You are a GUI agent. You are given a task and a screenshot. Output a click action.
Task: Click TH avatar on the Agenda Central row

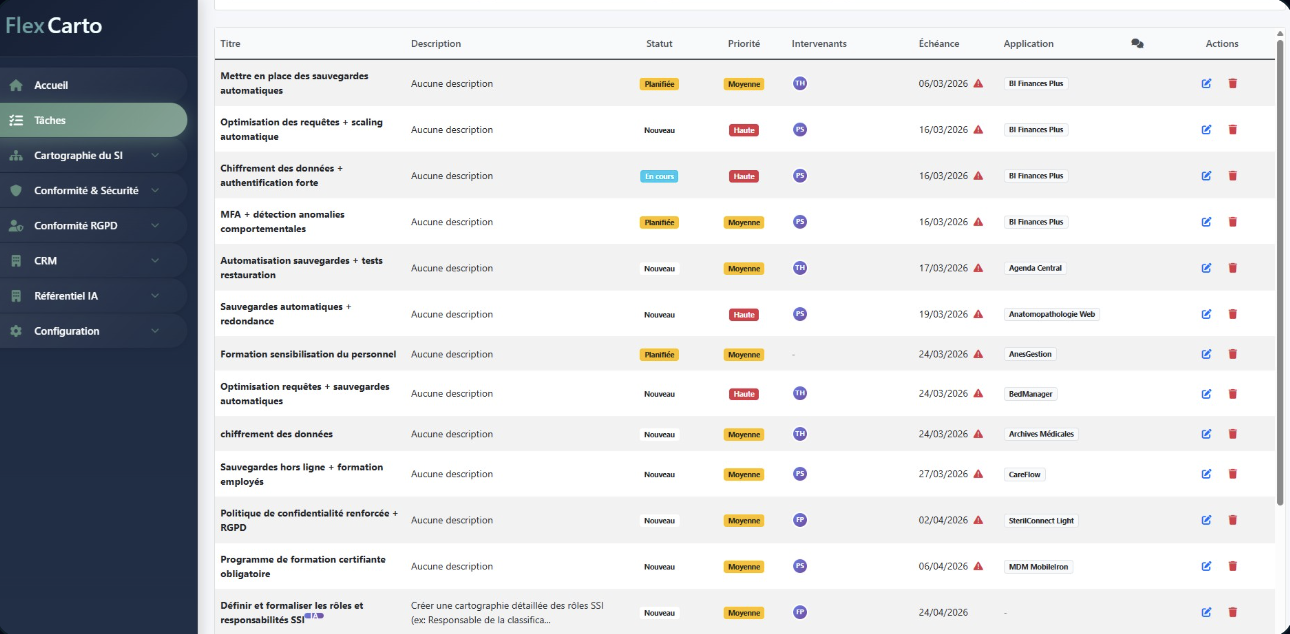(x=799, y=268)
